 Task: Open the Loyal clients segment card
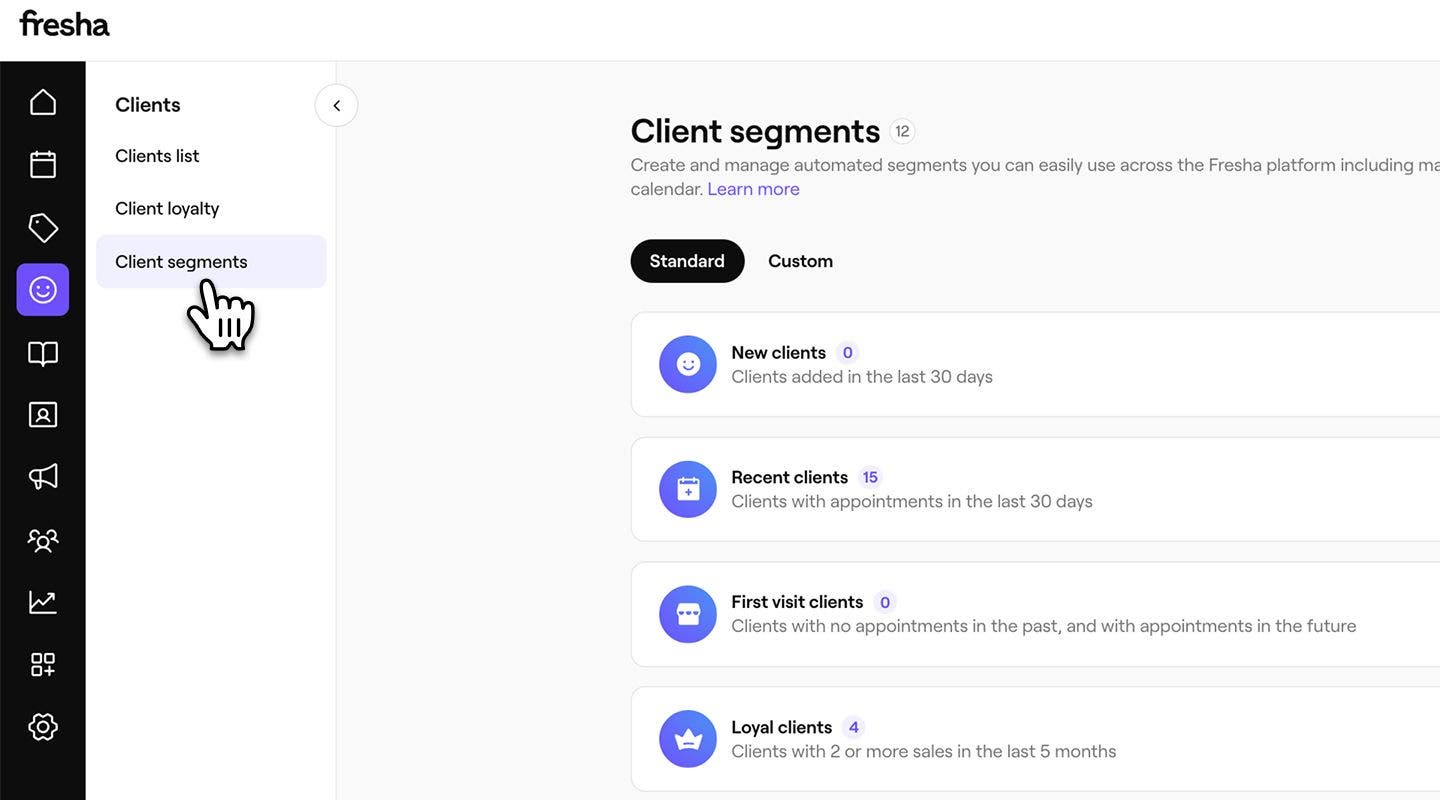(x=1035, y=739)
